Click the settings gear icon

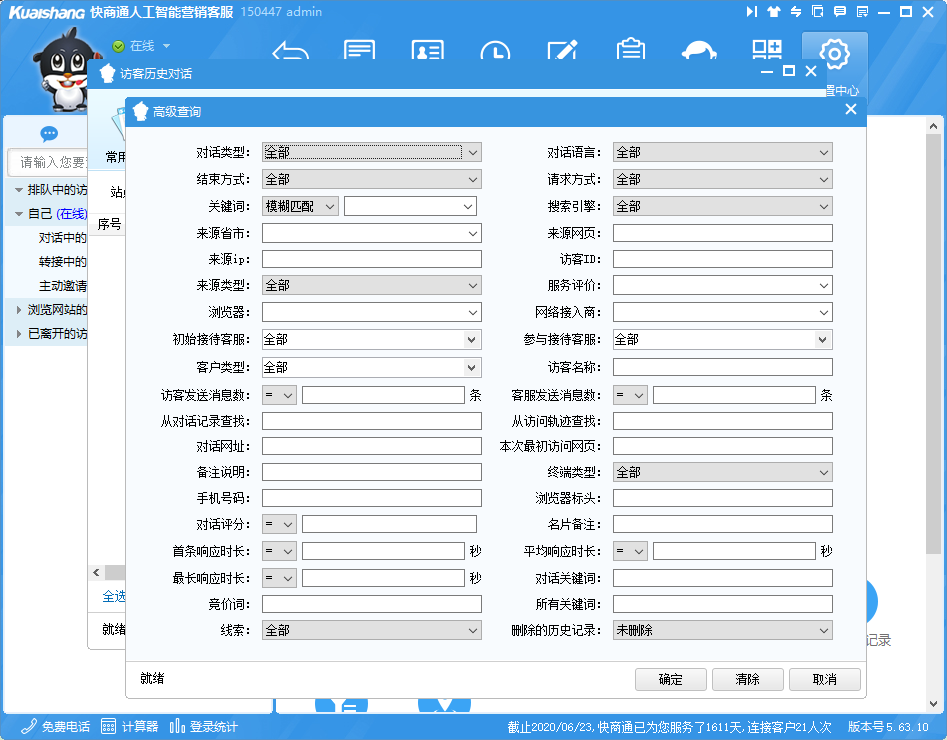coord(834,53)
